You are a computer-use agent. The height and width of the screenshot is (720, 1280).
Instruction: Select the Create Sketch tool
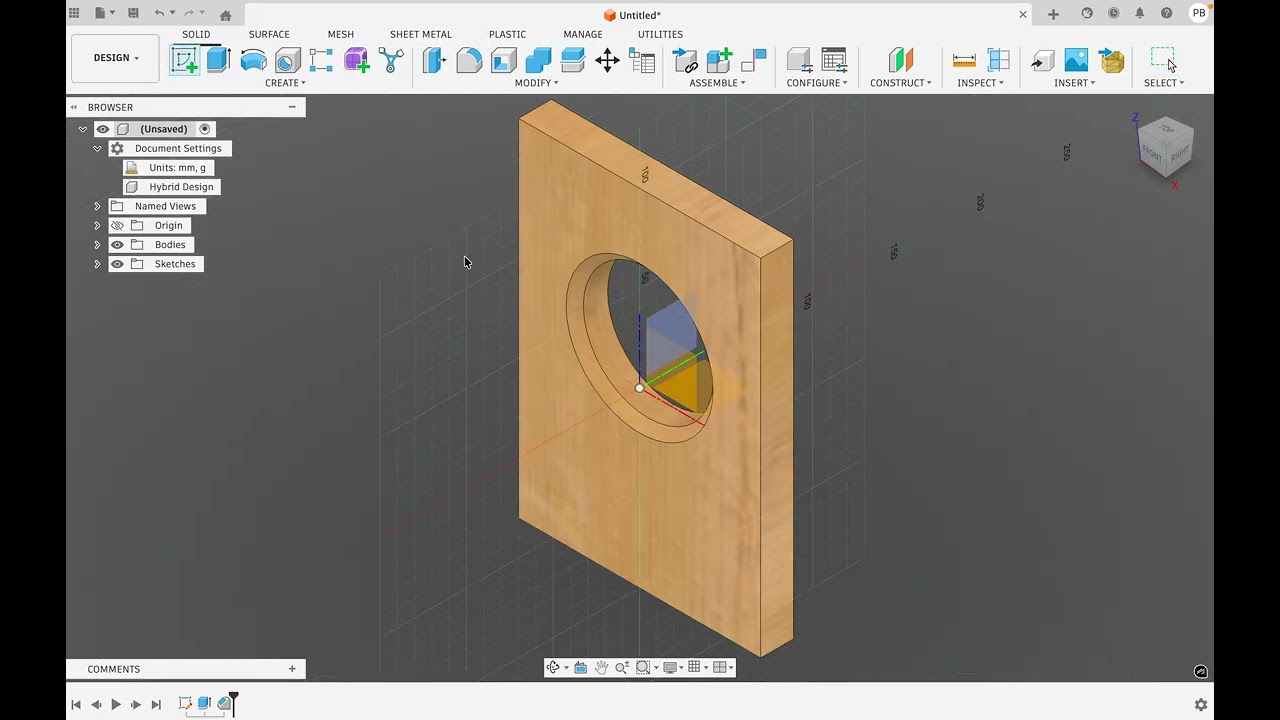pos(185,60)
